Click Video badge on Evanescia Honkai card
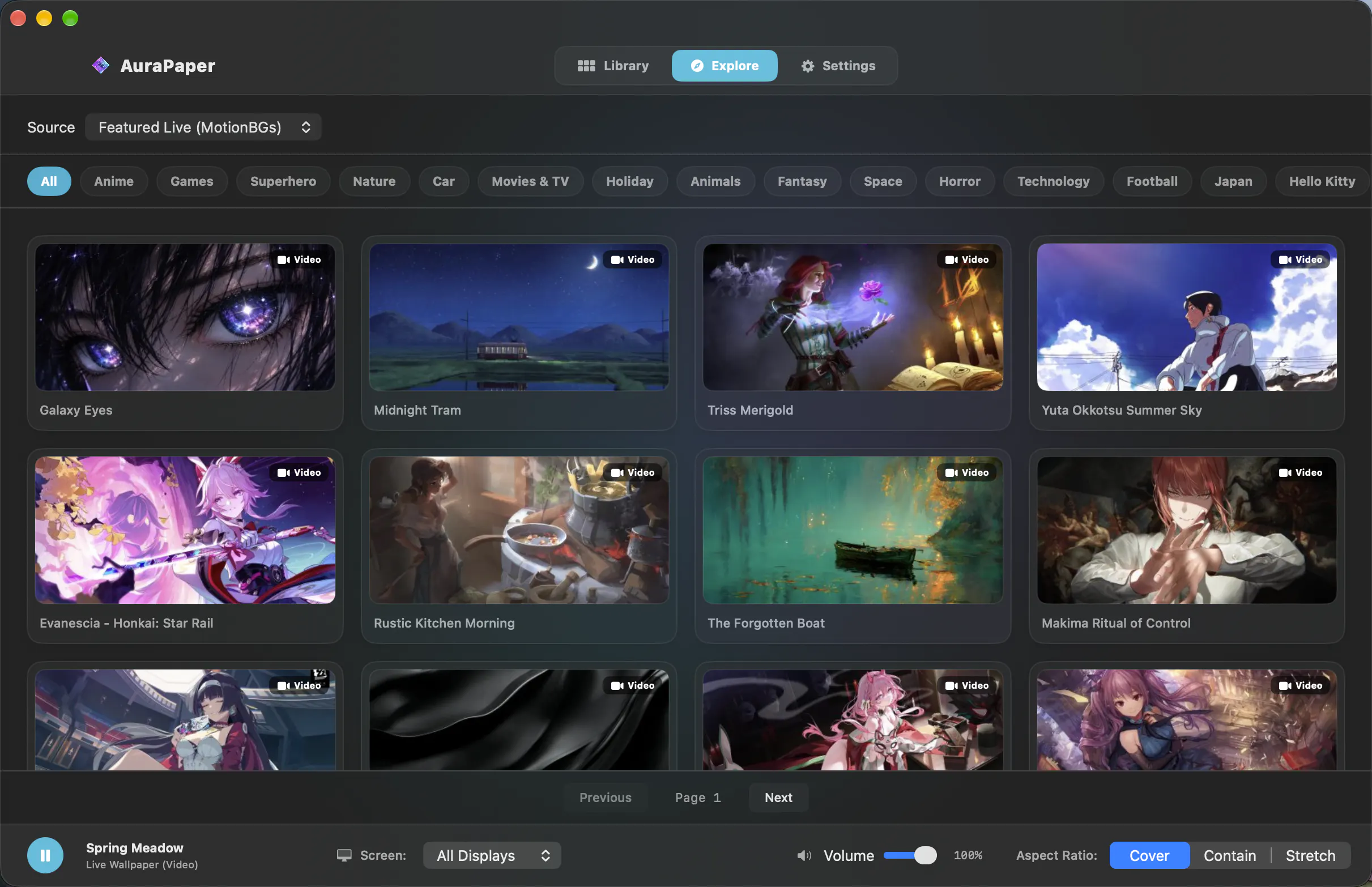Viewport: 1372px width, 887px height. (299, 472)
